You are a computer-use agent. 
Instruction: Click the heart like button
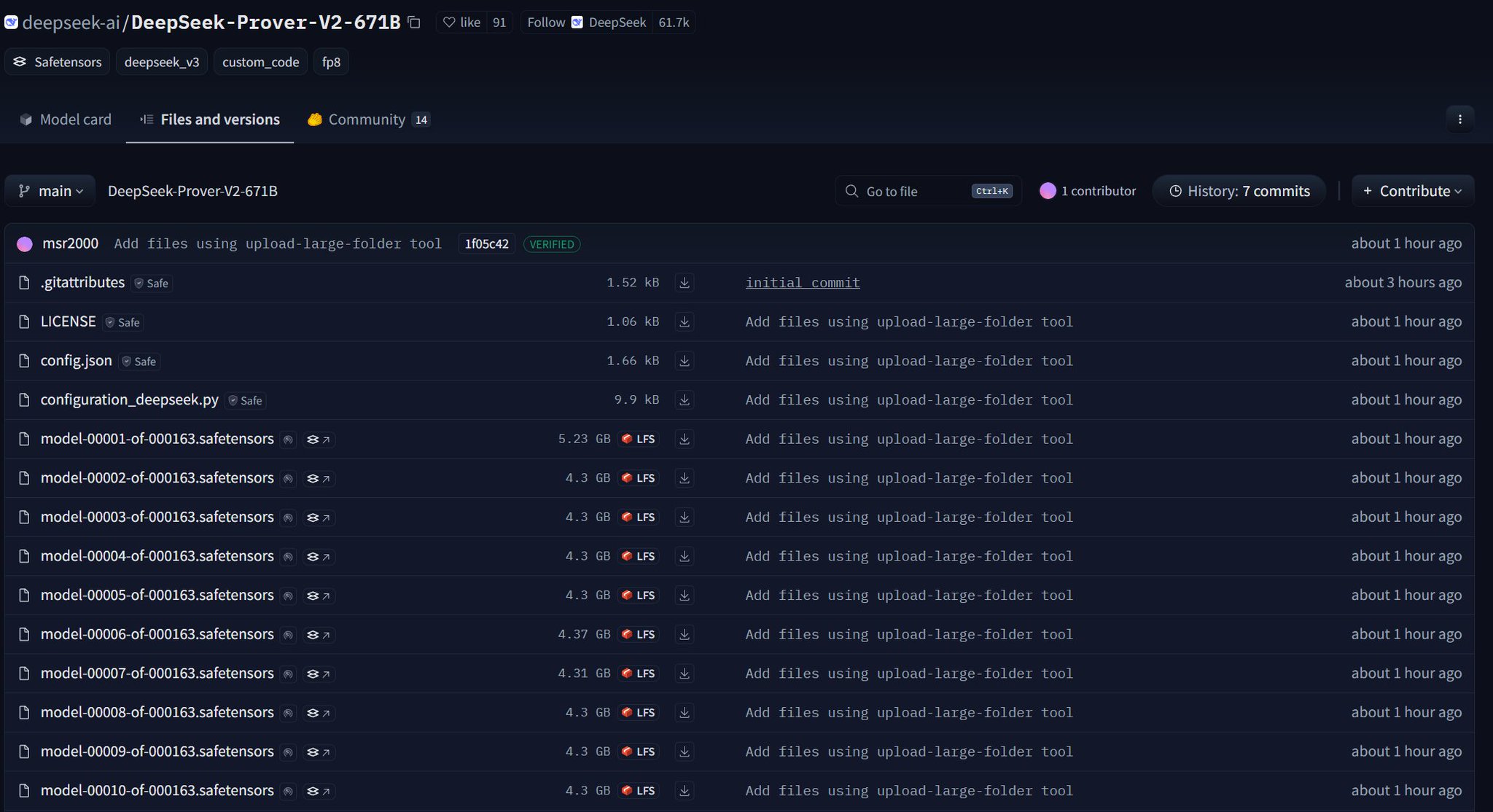pyautogui.click(x=461, y=23)
